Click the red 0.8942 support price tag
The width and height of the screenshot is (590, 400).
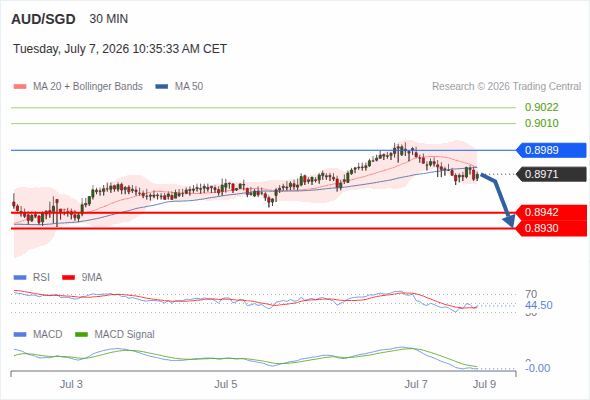[x=551, y=212]
